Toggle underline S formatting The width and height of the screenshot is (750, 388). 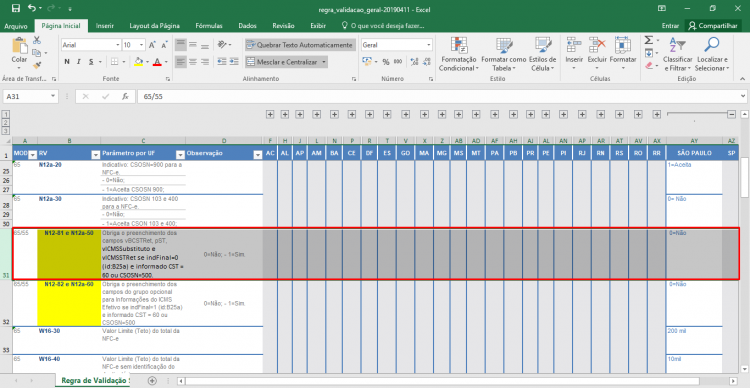click(x=90, y=62)
